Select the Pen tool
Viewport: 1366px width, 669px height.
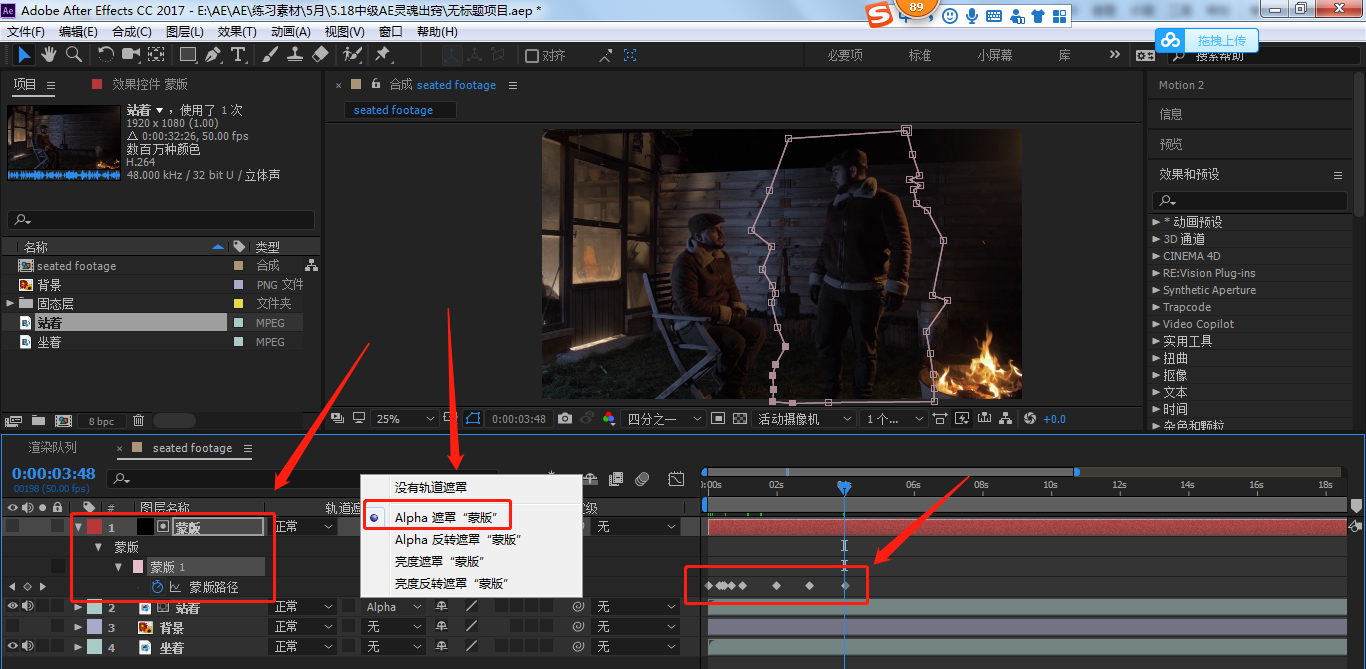213,54
